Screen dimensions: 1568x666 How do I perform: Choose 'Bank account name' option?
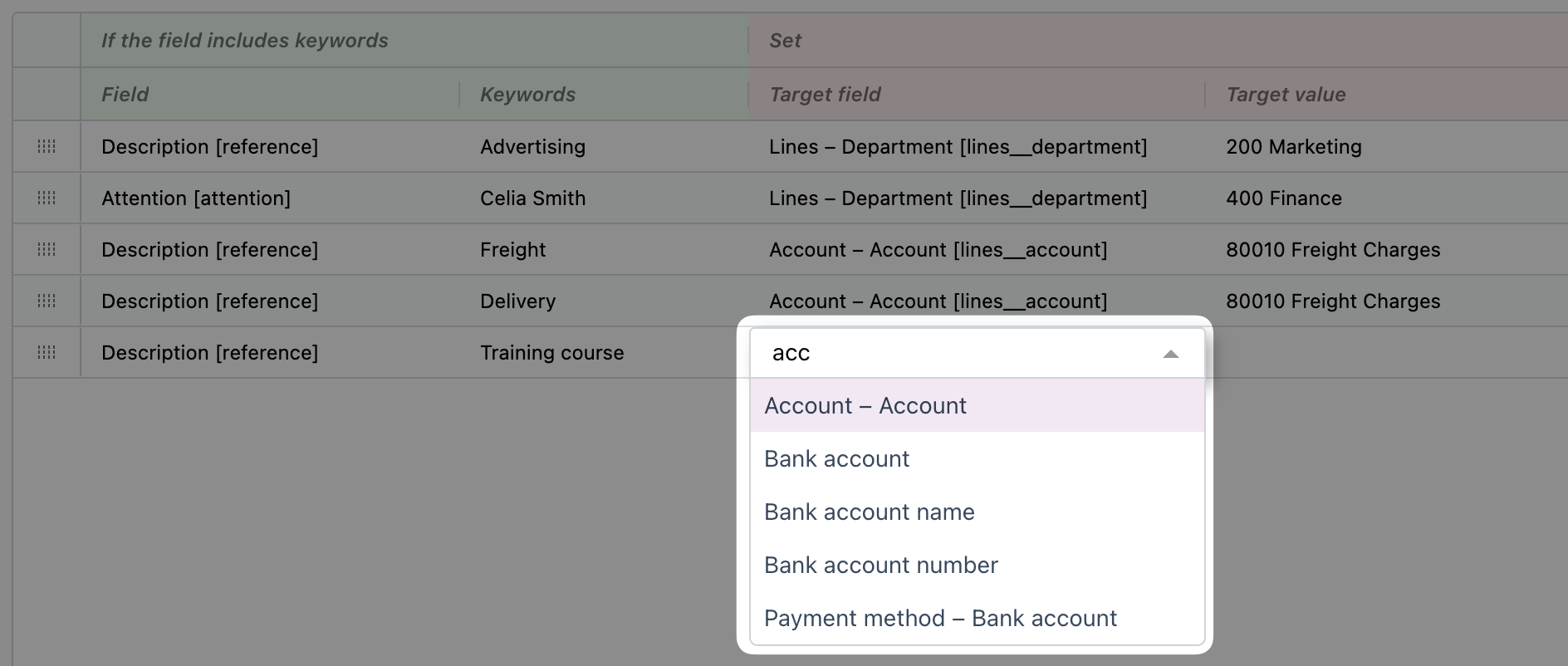977,512
